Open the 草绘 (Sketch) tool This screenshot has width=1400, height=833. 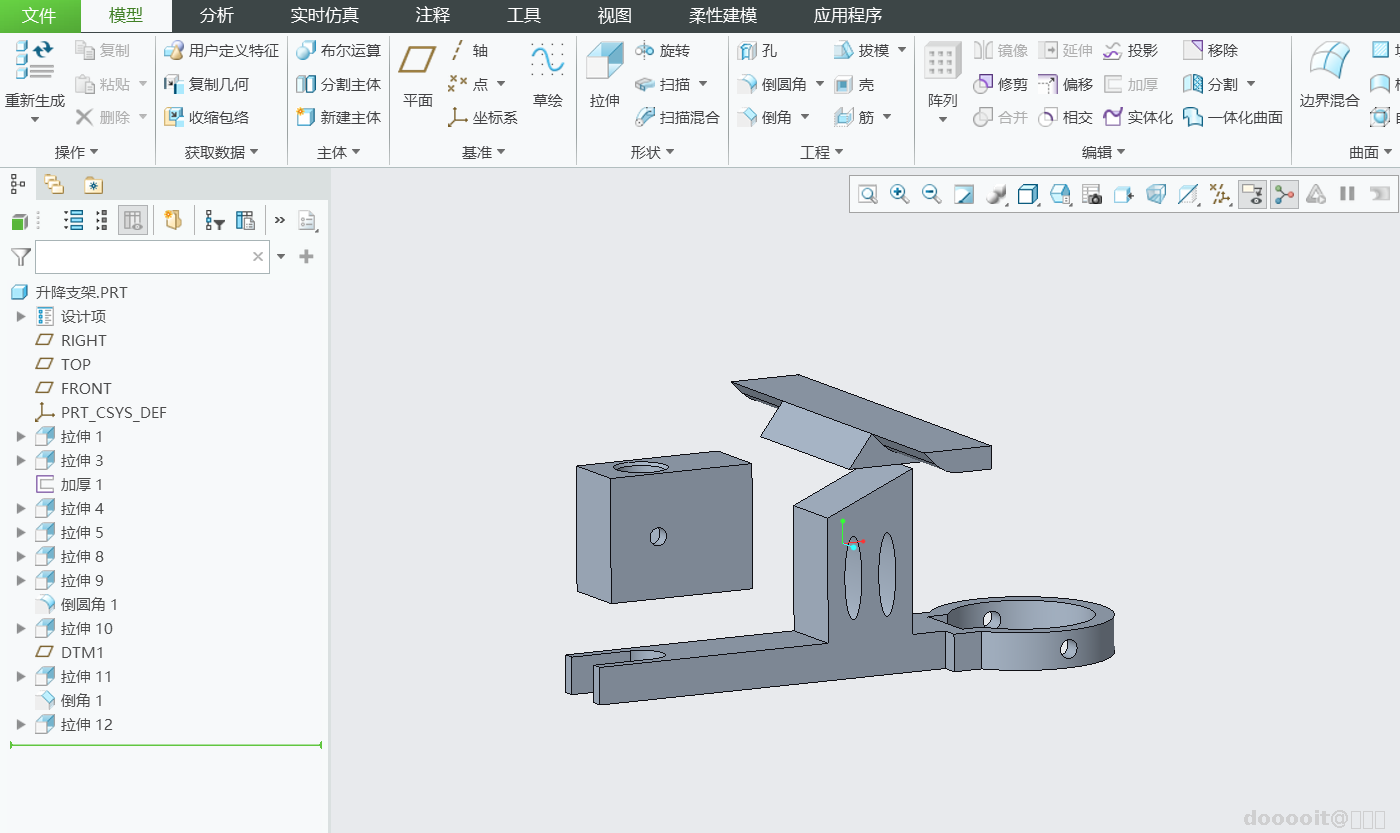[x=547, y=75]
